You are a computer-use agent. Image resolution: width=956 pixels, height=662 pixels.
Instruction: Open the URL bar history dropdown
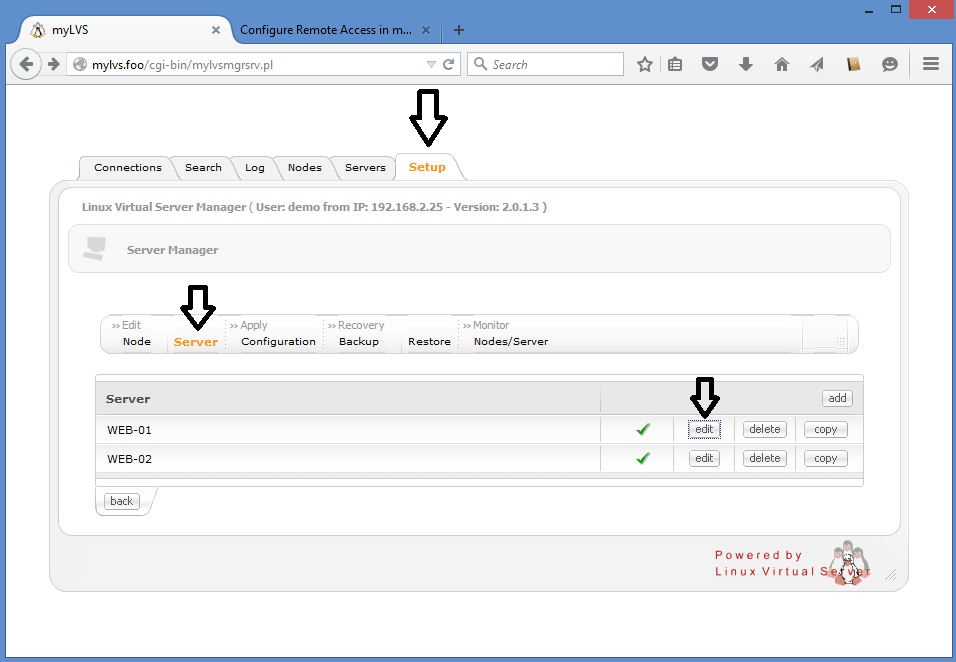431,64
